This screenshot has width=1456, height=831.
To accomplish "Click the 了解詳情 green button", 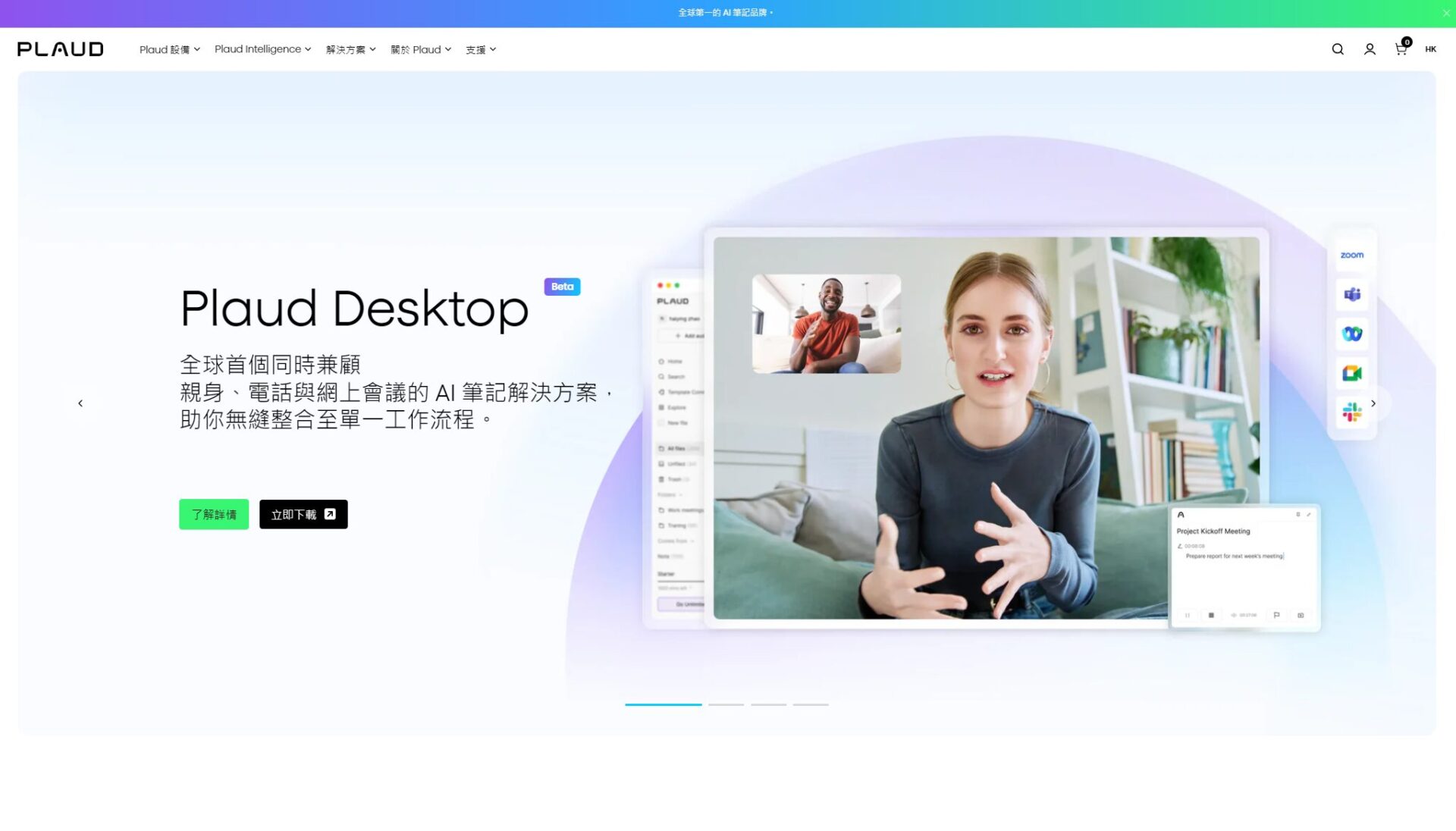I will coord(213,514).
